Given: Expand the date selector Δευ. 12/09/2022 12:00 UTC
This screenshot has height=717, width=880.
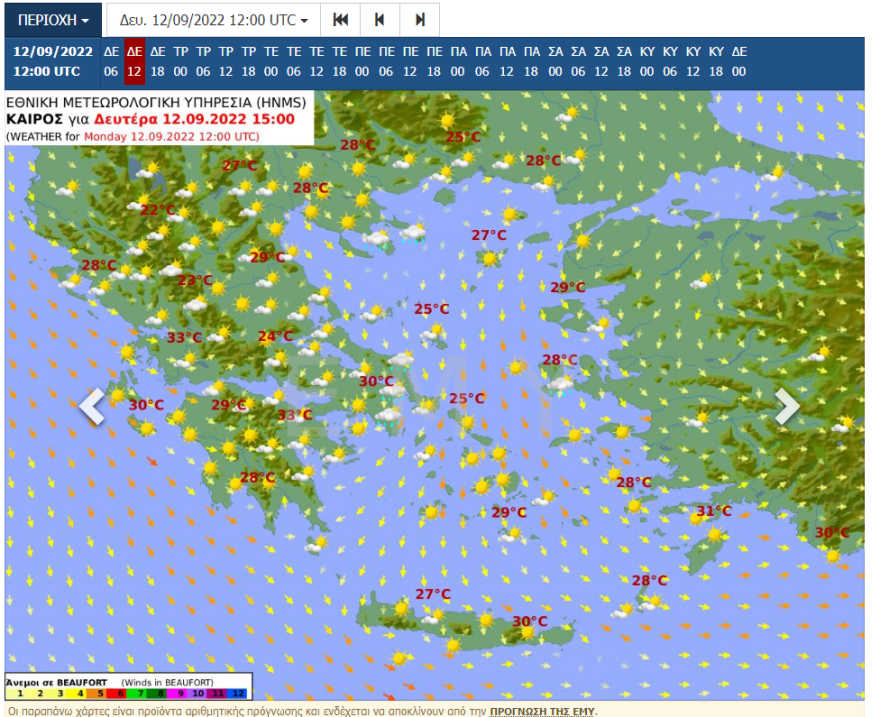Looking at the screenshot, I should point(213,20).
